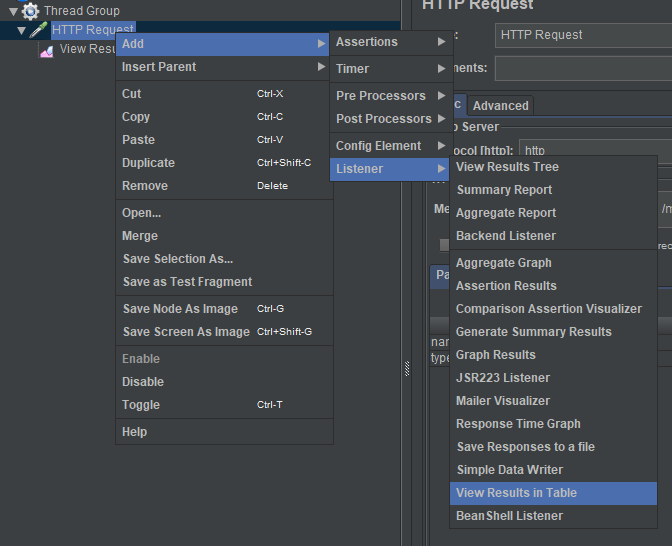Choose Open... from the context menu
The image size is (672, 546).
222,213
